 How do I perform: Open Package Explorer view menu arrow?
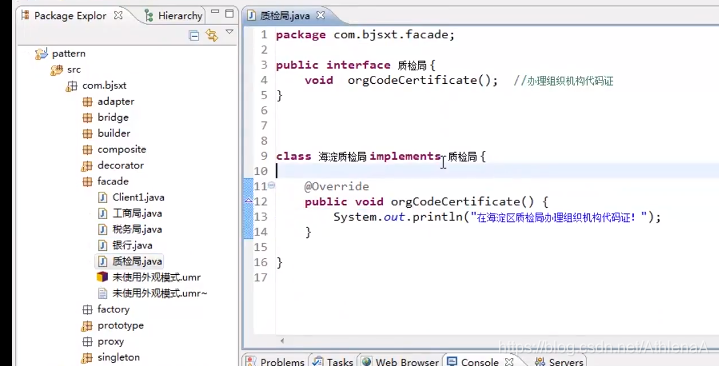pos(229,32)
